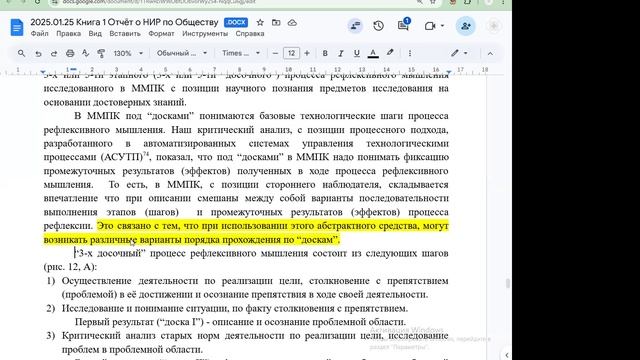Click list item 2 'Исследование и понимание ситуации'
This screenshot has width=640, height=360.
tap(235, 308)
